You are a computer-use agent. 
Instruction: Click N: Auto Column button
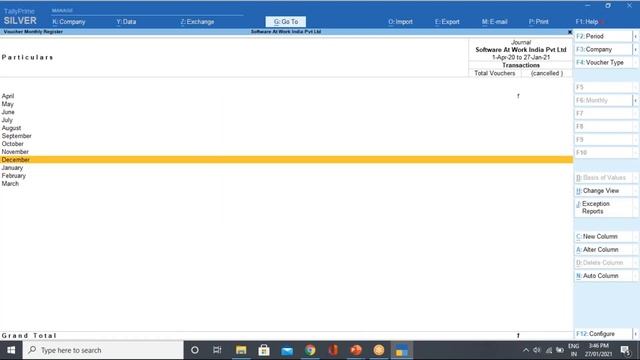click(x=603, y=276)
